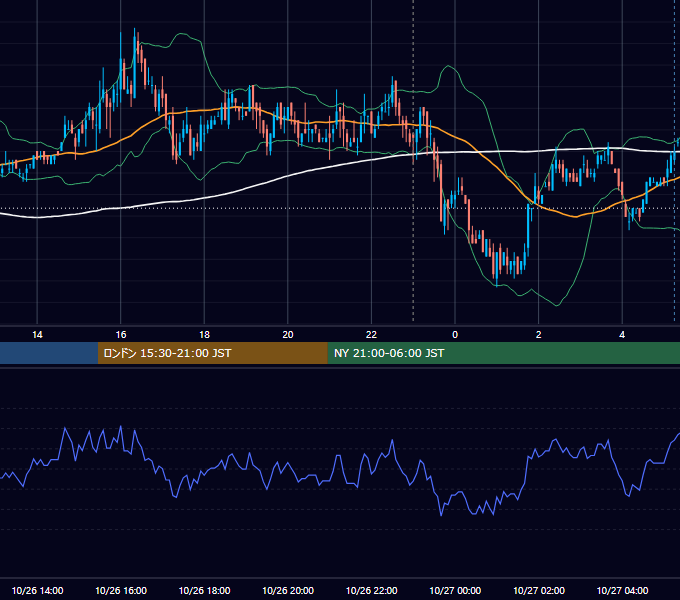Viewport: 680px width, 600px height.
Task: Select the NY 21:00-06:00 JST session bar
Action: (x=503, y=353)
